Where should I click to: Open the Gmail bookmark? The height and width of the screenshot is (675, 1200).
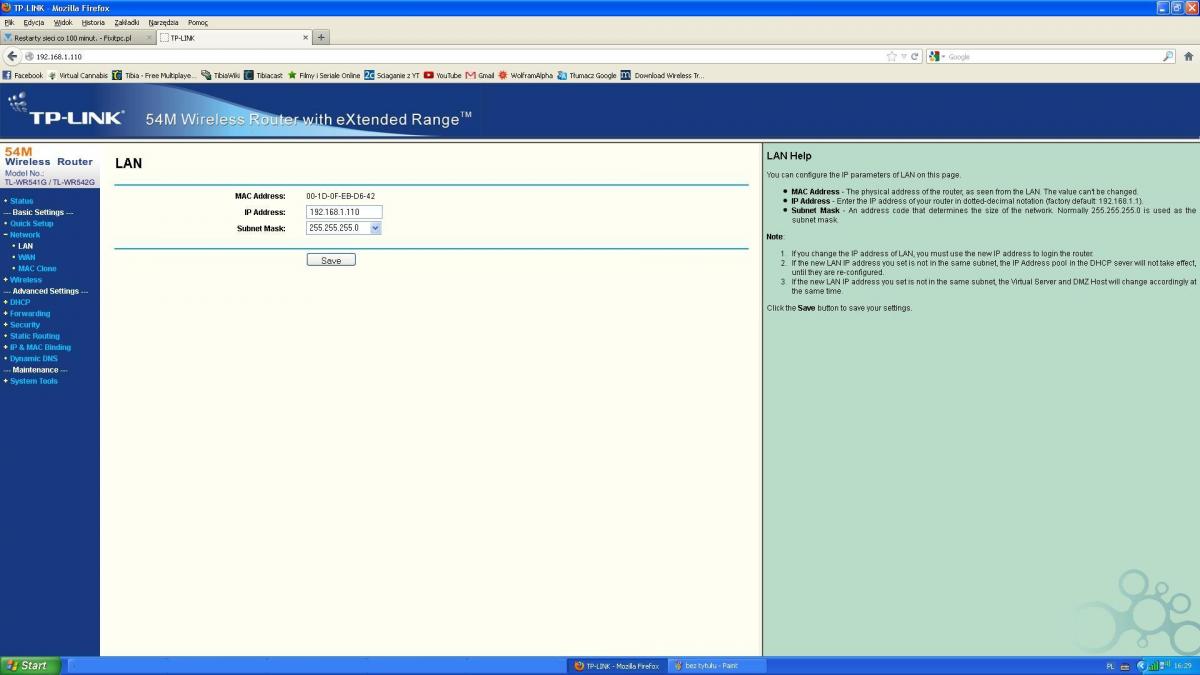[x=480, y=75]
